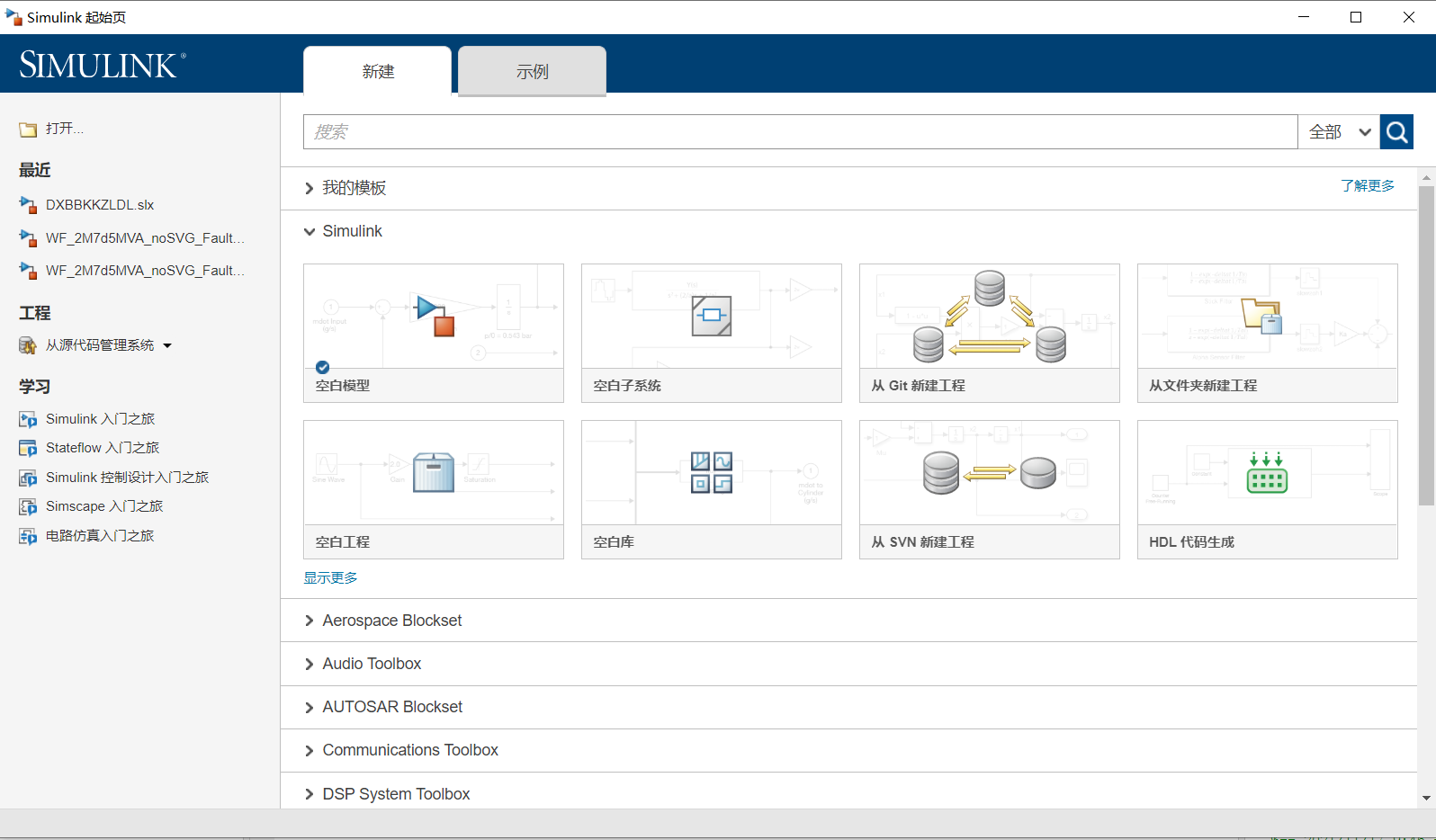
Task: Click the 电路仿真入门之旅 tutorial icon
Action: [x=28, y=536]
